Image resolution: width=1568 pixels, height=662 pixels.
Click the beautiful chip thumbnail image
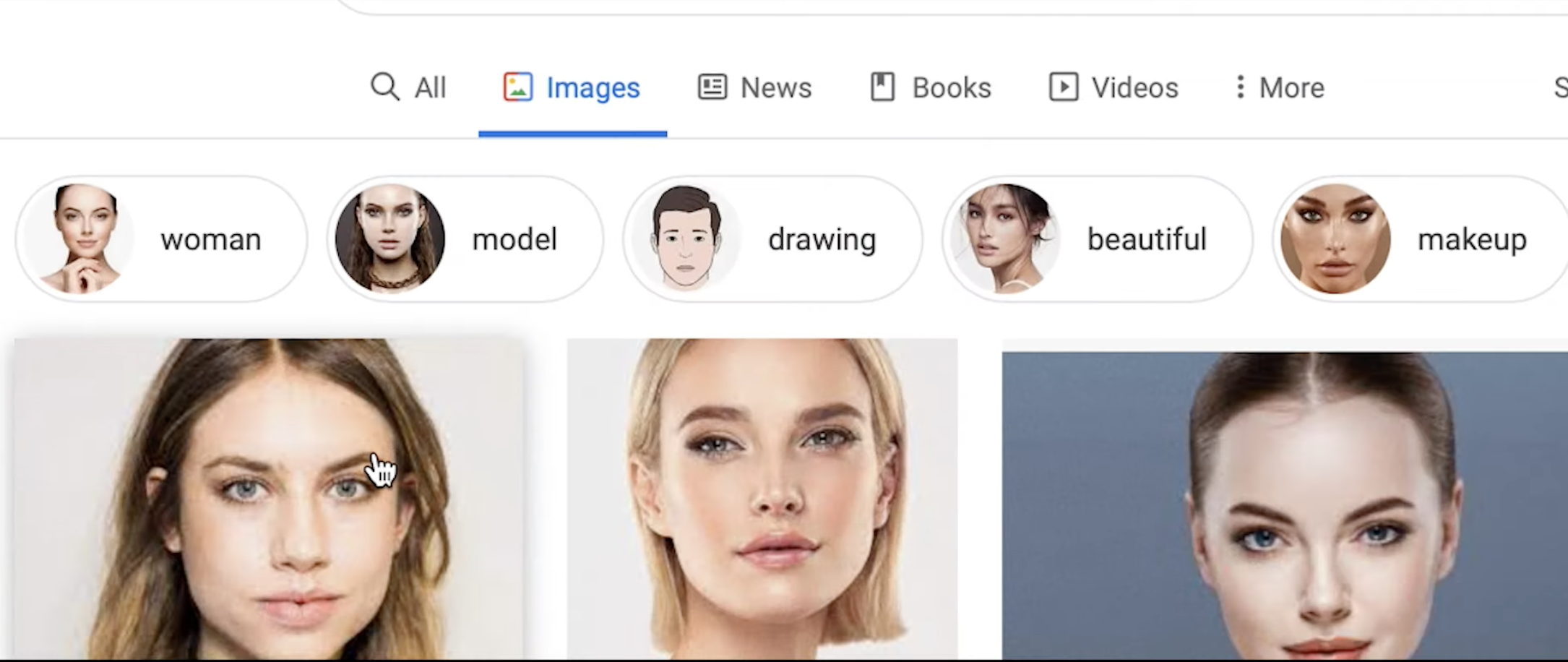1006,239
